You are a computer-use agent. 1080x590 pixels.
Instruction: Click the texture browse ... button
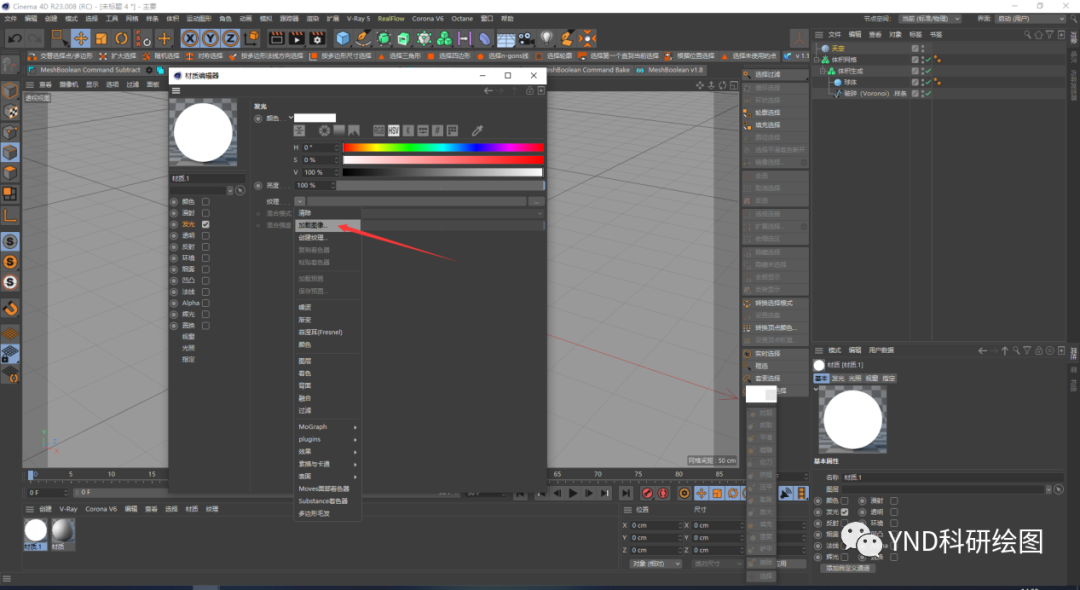pos(536,201)
